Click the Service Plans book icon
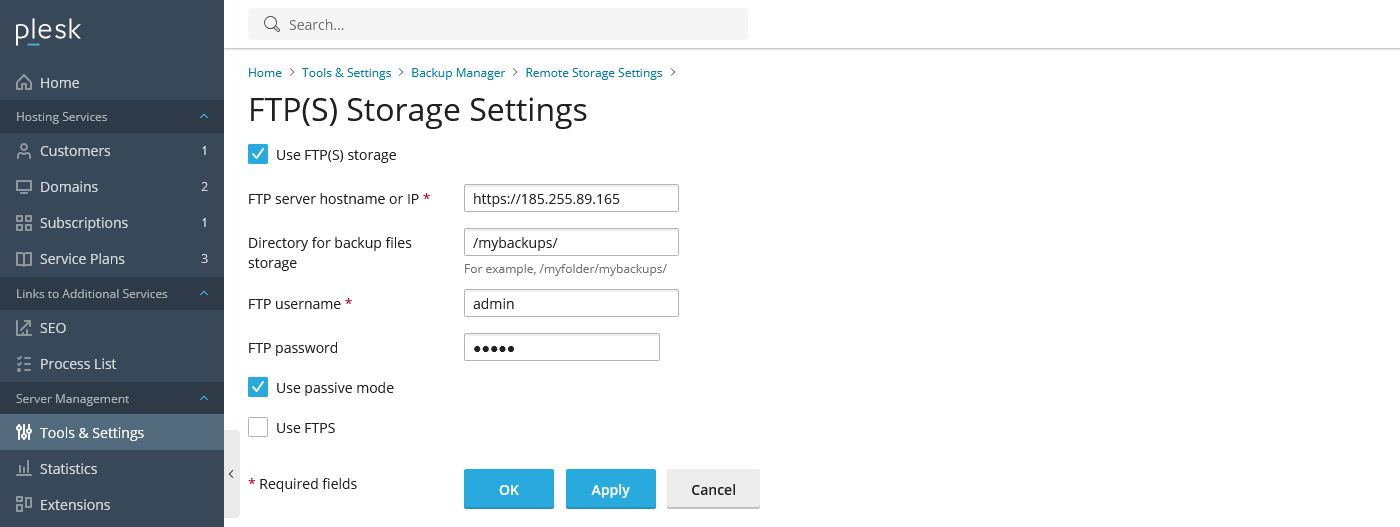The image size is (1400, 527). coord(24,259)
